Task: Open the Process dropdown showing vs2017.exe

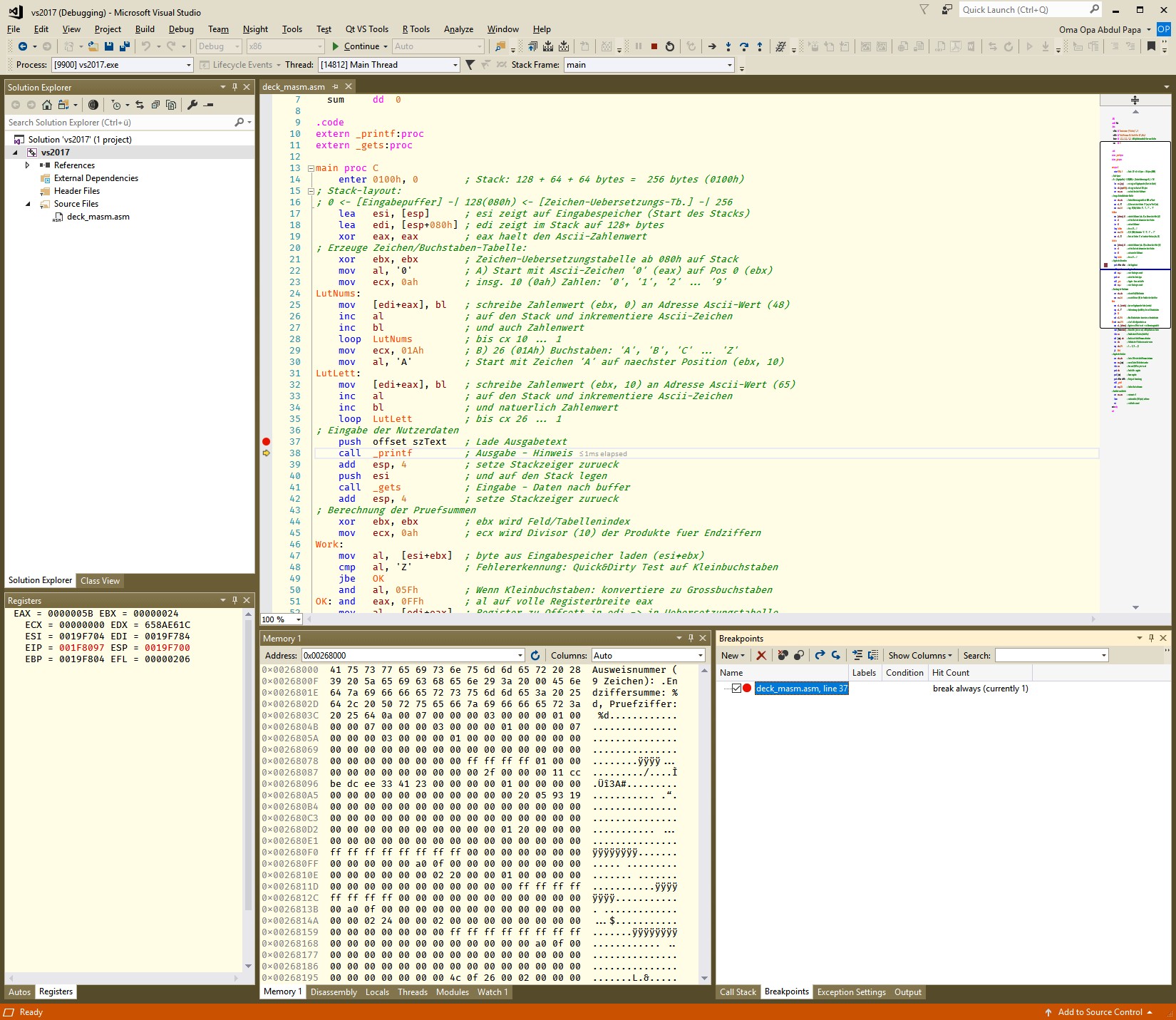Action: (123, 65)
